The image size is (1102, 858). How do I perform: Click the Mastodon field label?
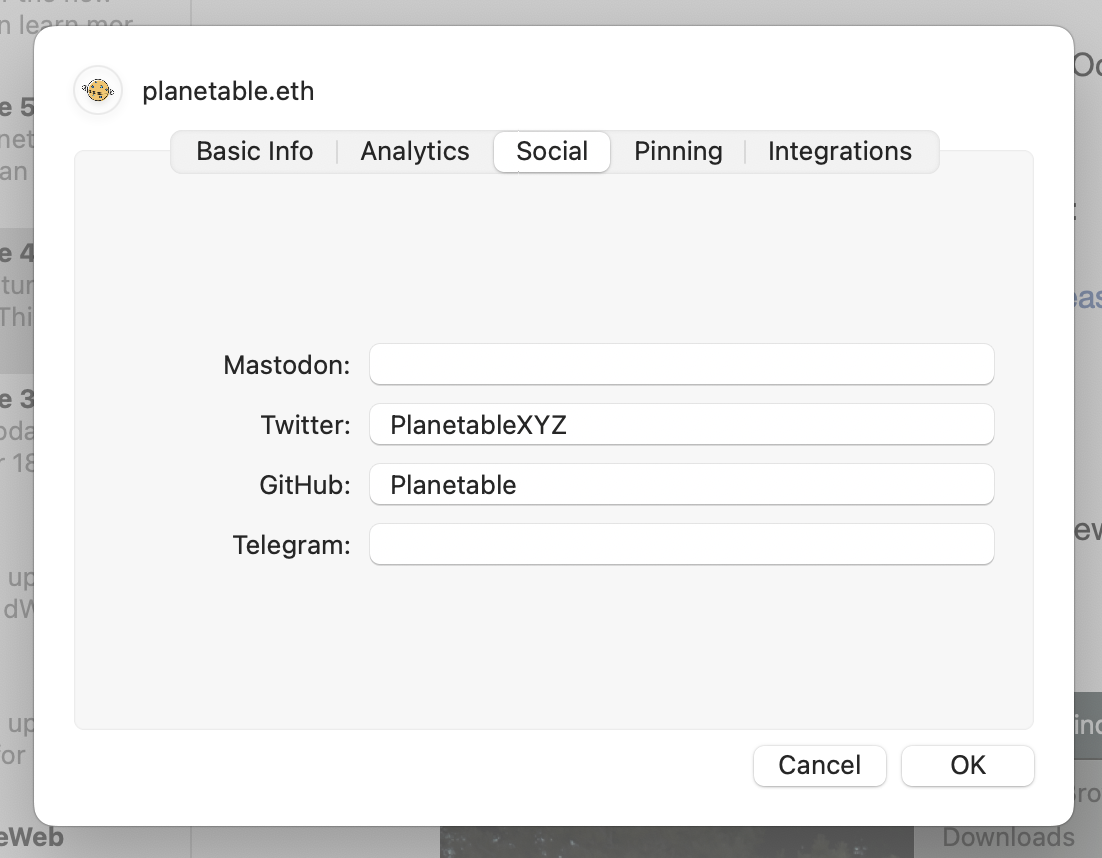(x=287, y=365)
